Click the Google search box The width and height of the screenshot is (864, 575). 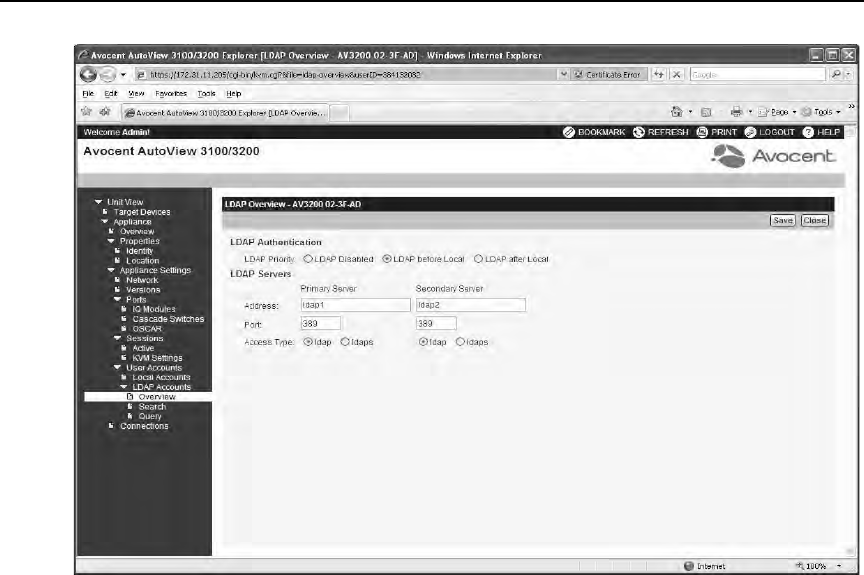pyautogui.click(x=758, y=74)
